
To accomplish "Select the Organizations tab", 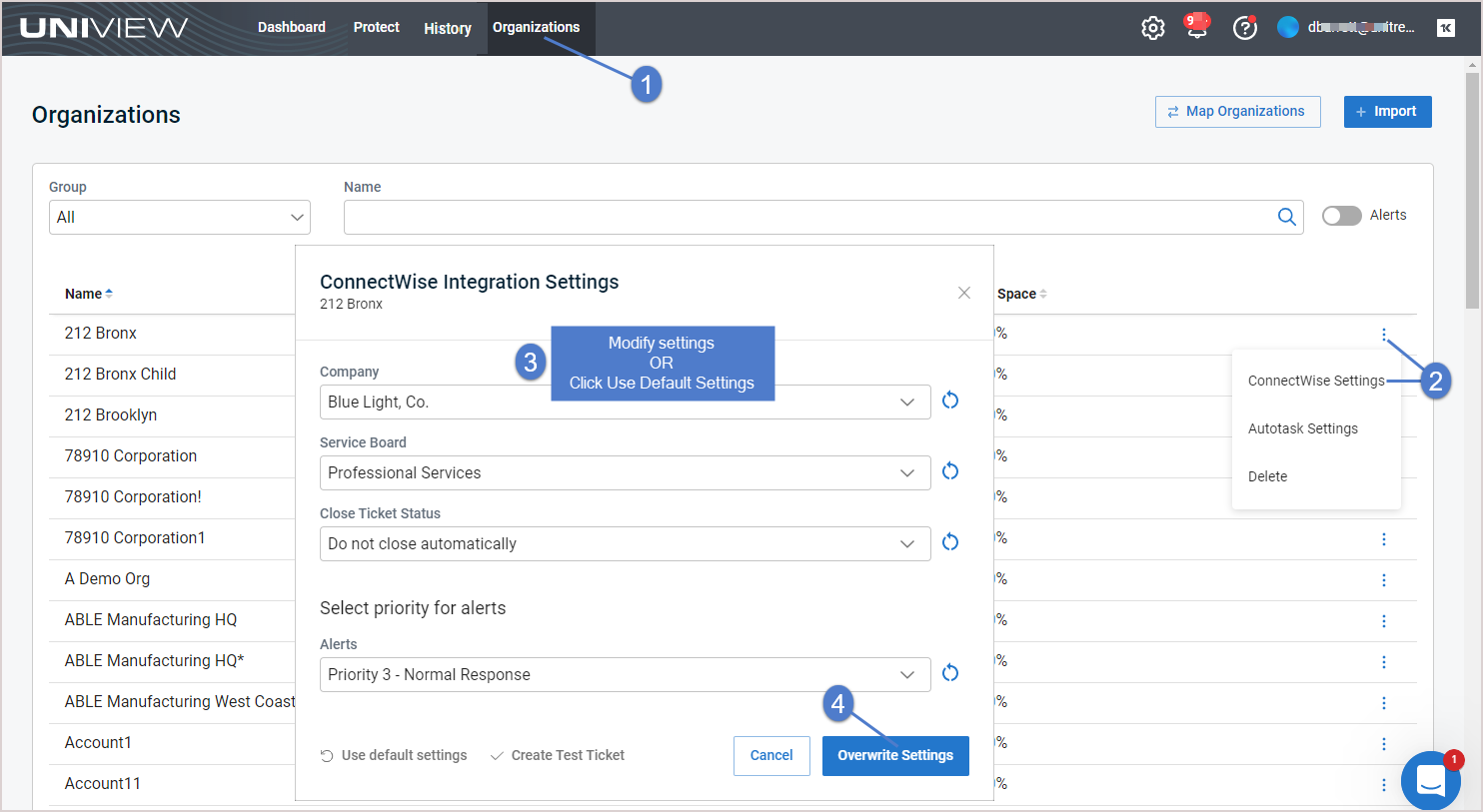I will pyautogui.click(x=537, y=27).
